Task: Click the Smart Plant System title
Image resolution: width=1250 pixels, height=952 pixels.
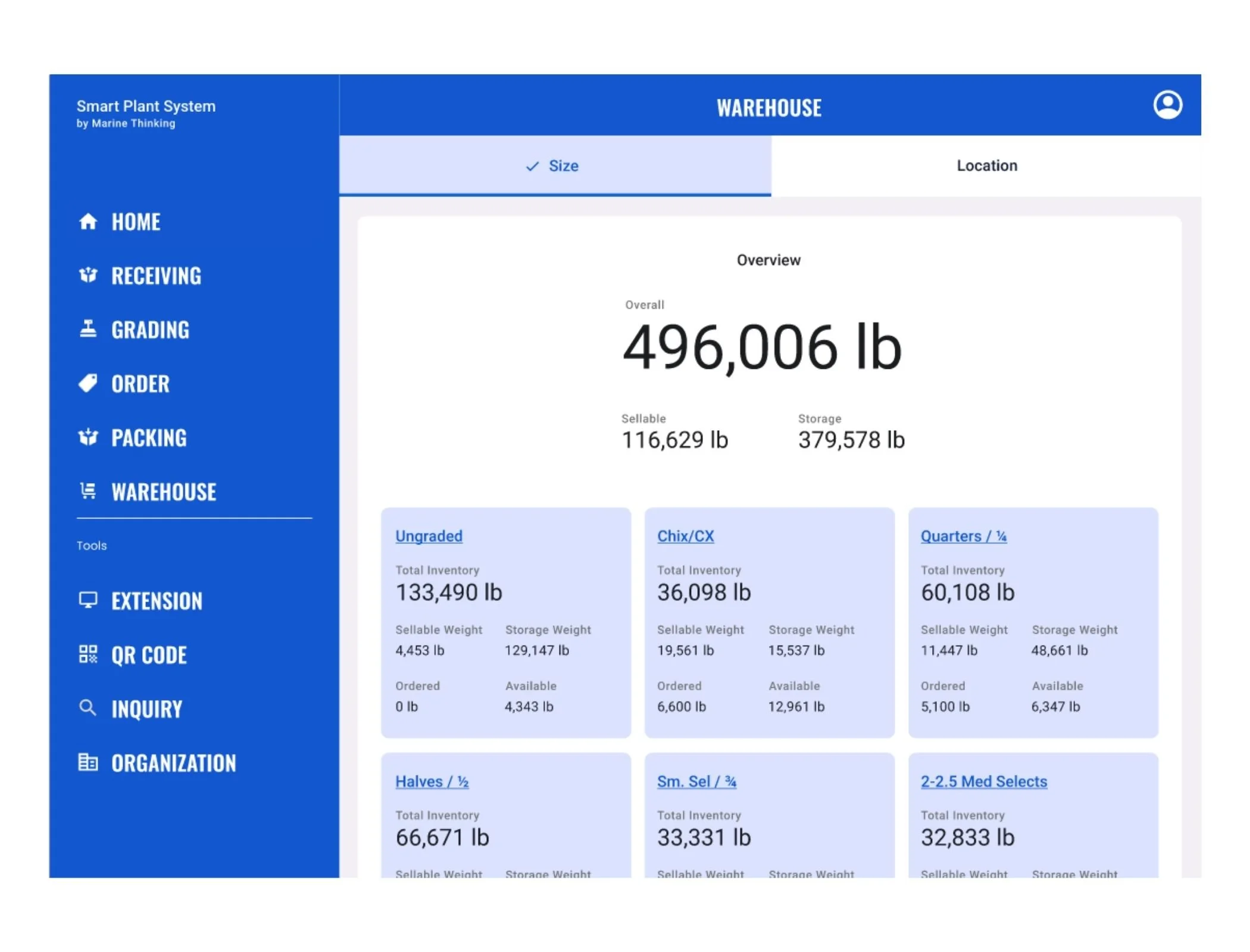Action: [x=146, y=107]
